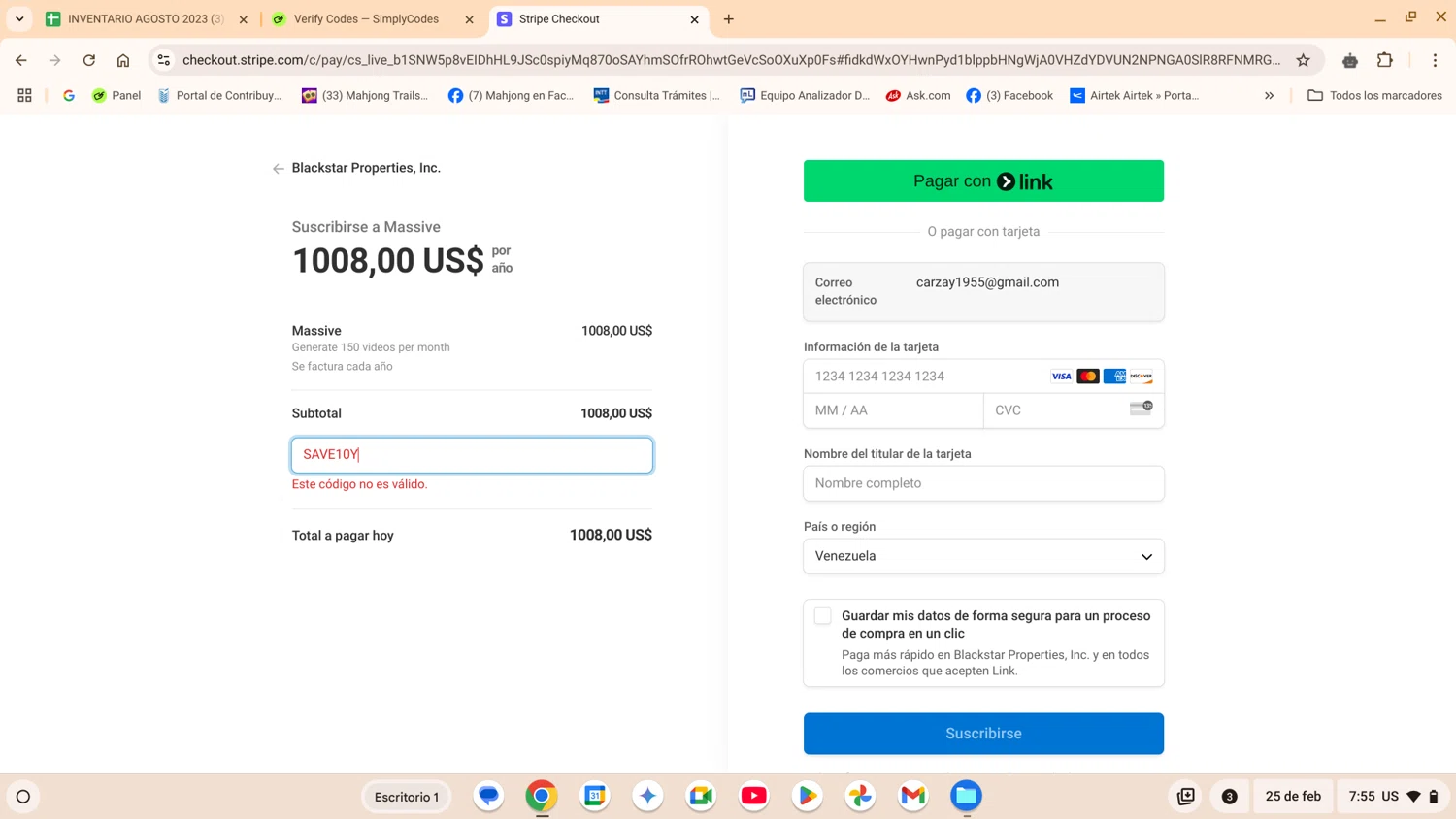This screenshot has width=1456, height=819.
Task: Bookmark this page with the star icon
Action: [x=1304, y=60]
